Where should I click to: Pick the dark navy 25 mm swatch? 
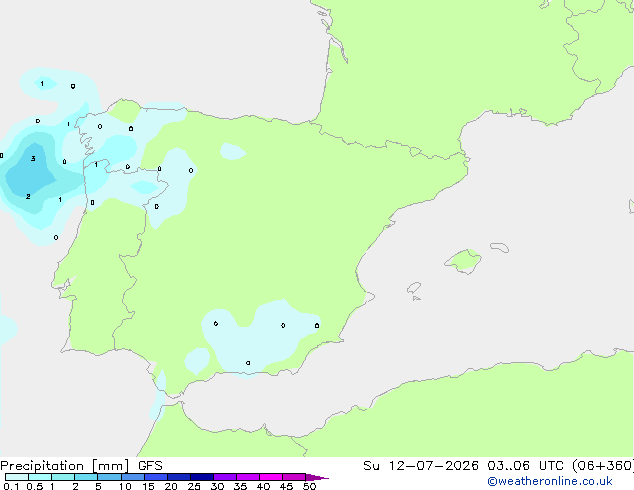pos(202,477)
